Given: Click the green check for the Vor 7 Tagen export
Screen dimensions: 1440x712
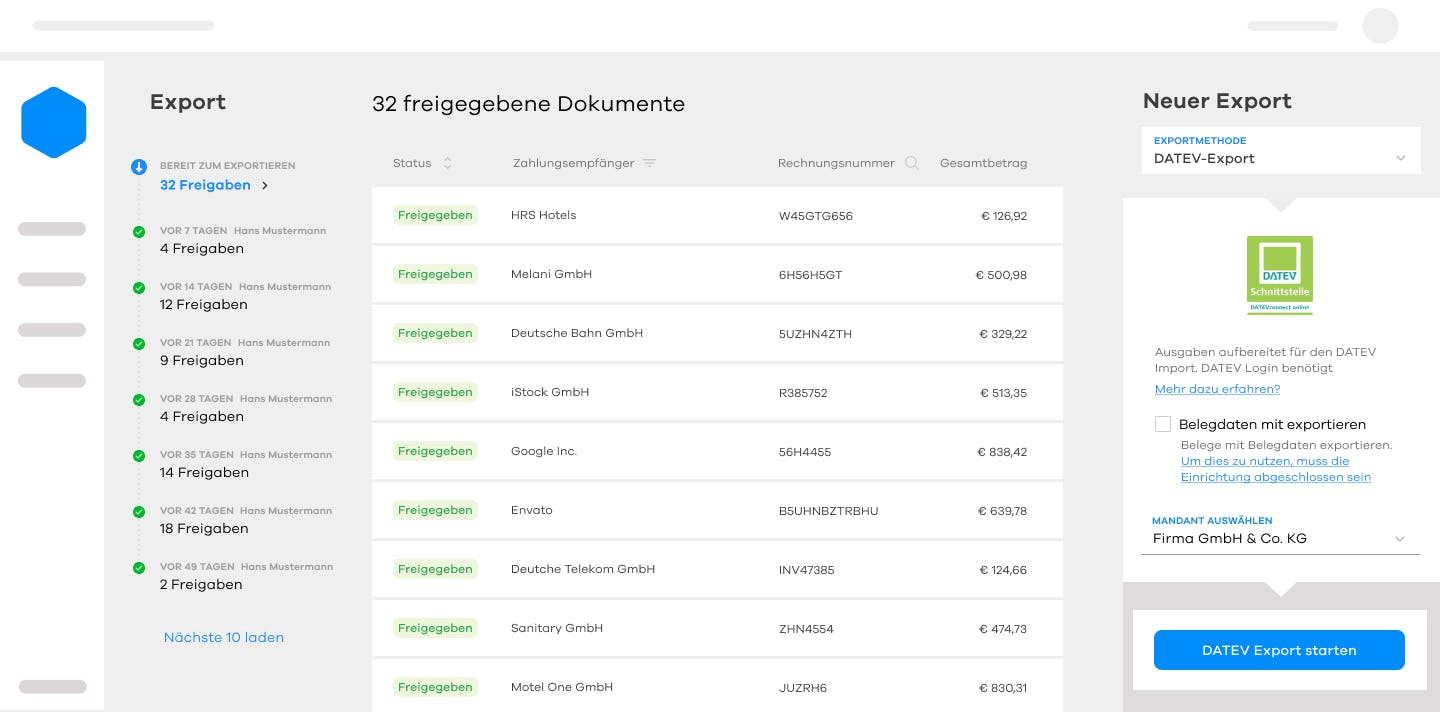Looking at the screenshot, I should point(139,232).
